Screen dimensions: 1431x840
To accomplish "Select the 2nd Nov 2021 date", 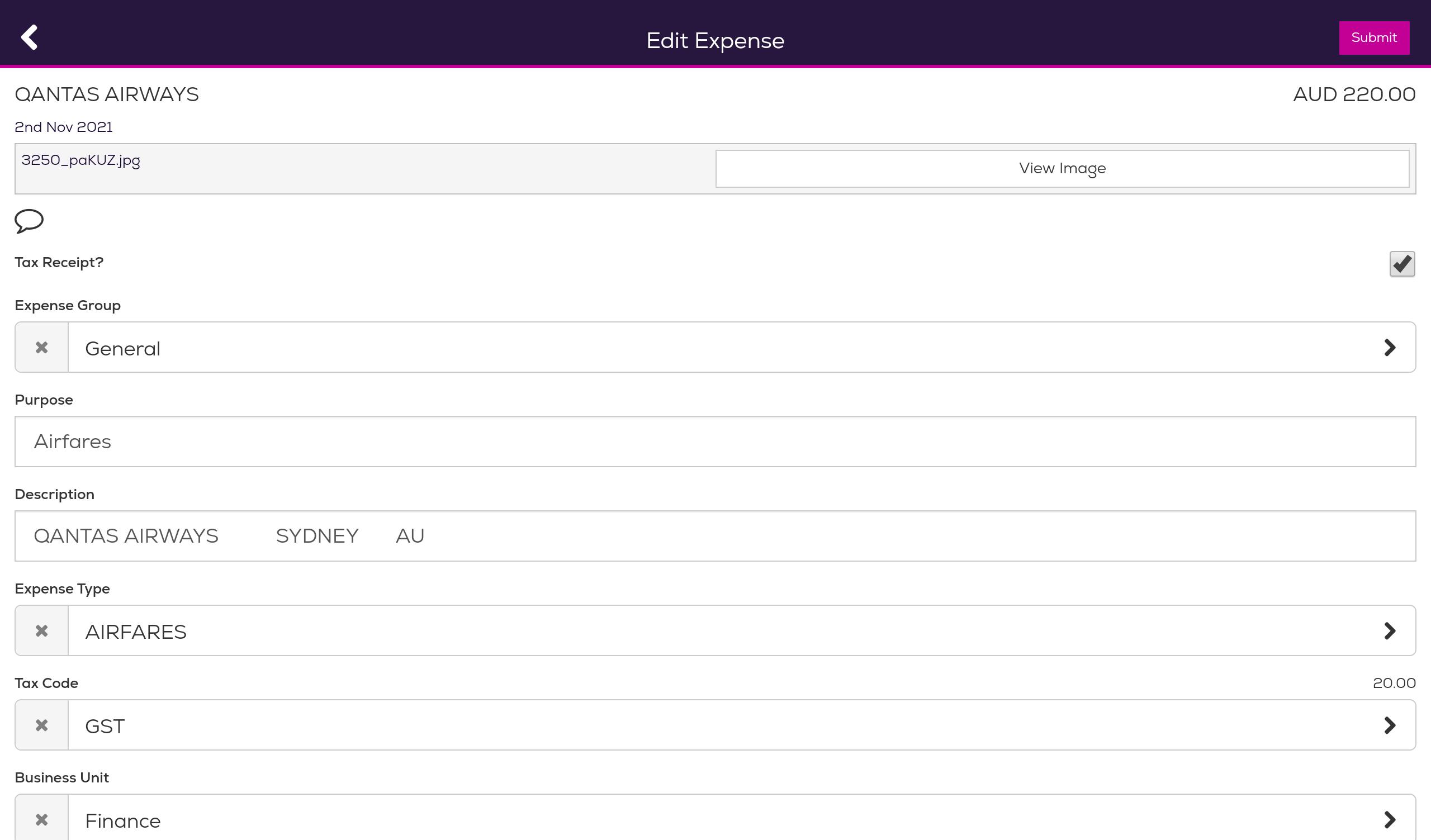I will coord(64,127).
